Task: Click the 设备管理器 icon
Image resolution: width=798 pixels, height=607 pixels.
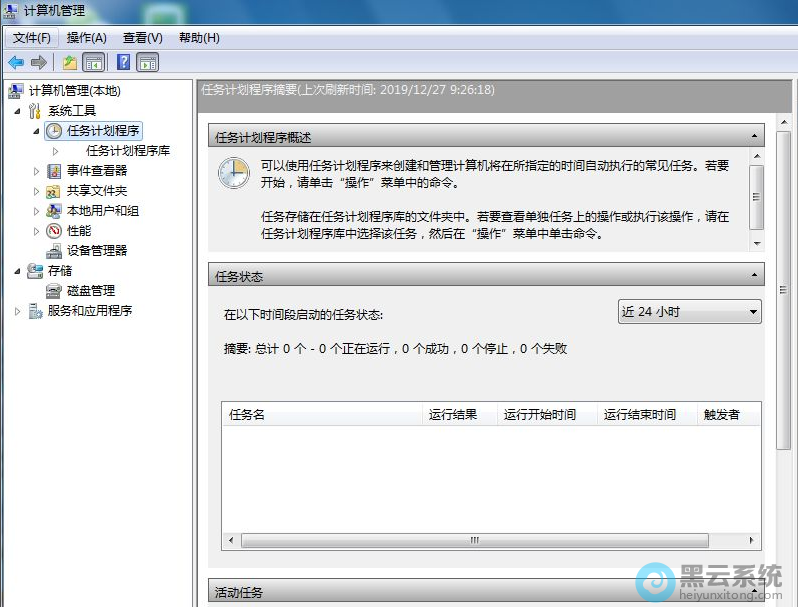Action: [x=54, y=251]
